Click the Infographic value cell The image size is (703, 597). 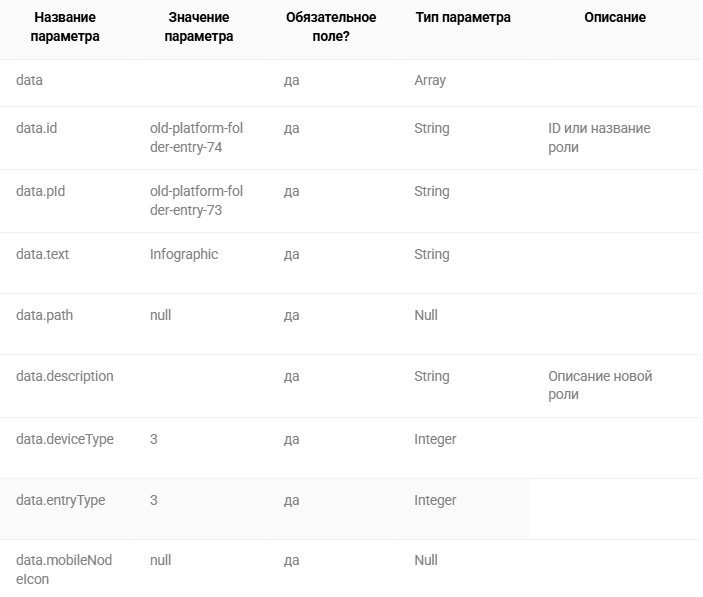184,254
